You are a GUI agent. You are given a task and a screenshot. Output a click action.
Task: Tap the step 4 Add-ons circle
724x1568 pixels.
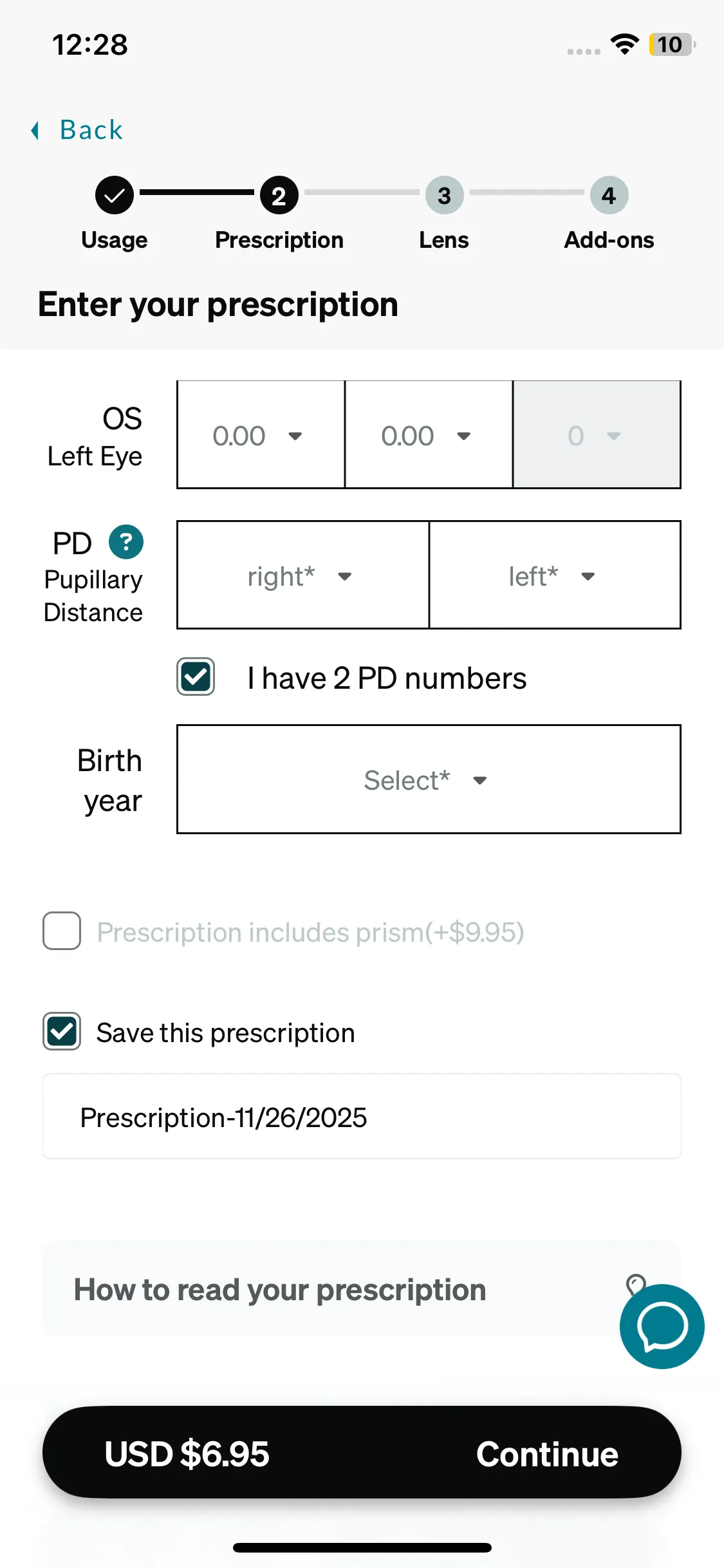[x=609, y=195]
